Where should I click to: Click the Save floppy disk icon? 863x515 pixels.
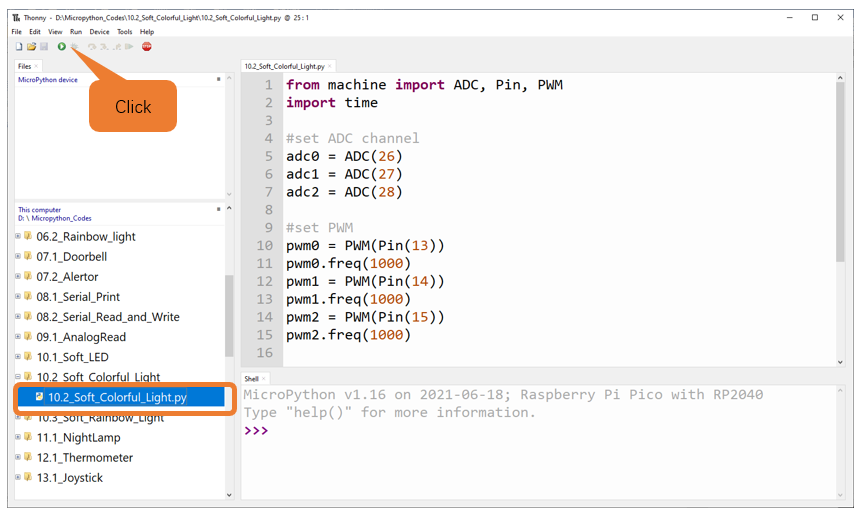[x=44, y=47]
